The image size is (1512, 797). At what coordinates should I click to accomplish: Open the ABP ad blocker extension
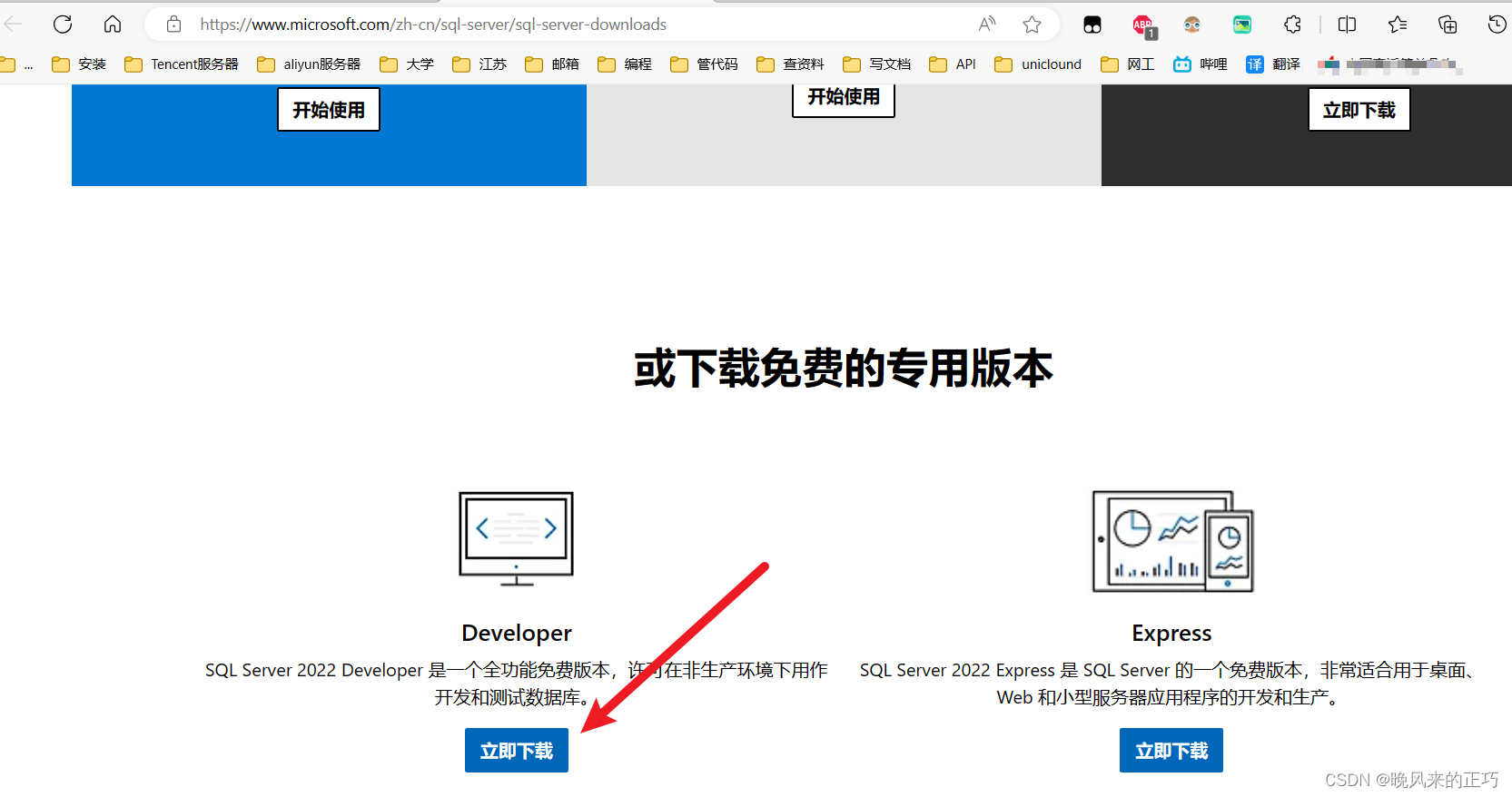pos(1144,26)
